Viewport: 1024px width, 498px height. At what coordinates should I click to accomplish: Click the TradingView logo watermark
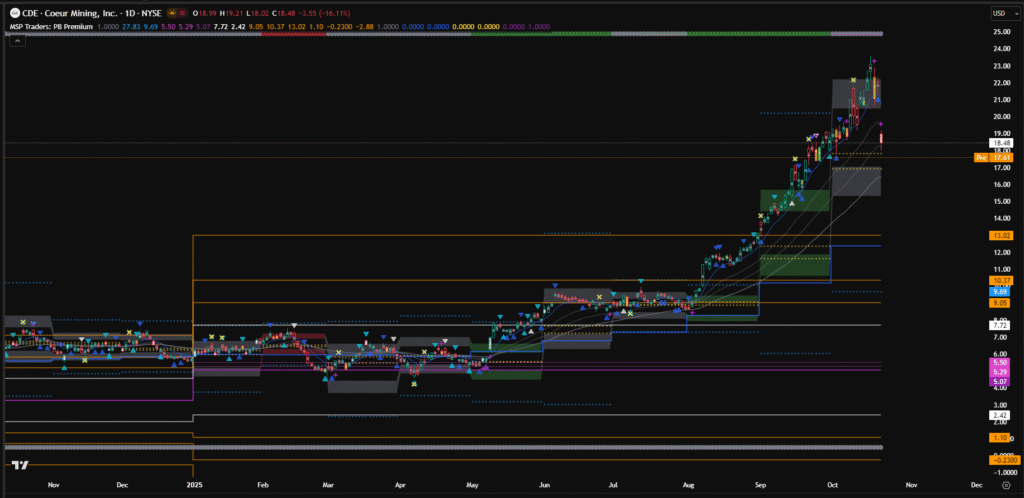pyautogui.click(x=18, y=465)
